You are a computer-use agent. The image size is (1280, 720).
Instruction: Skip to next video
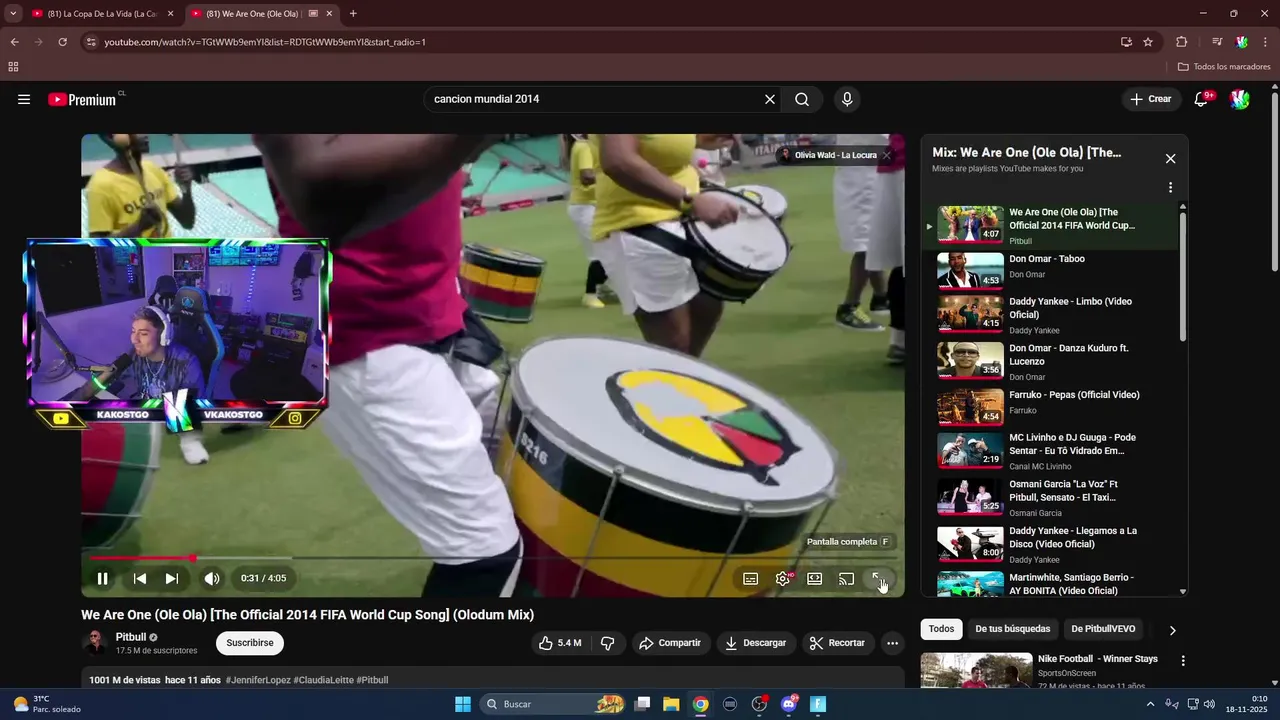pos(172,578)
